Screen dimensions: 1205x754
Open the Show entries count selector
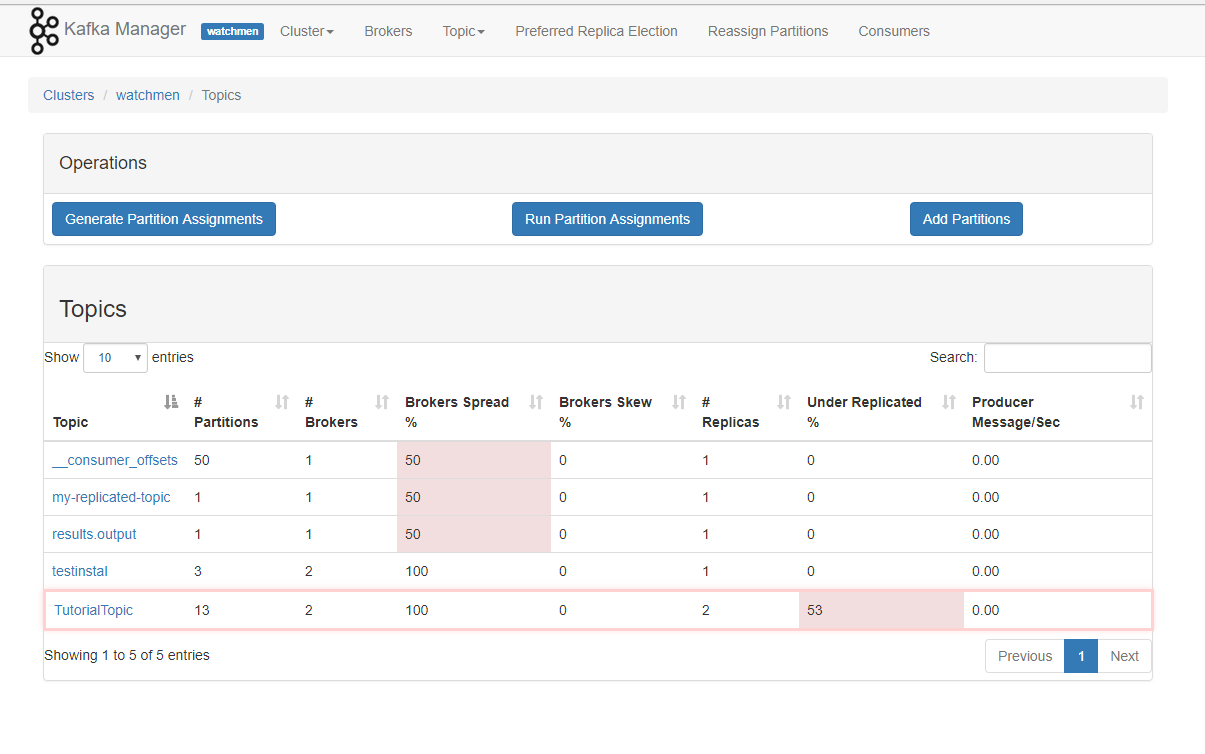[115, 358]
